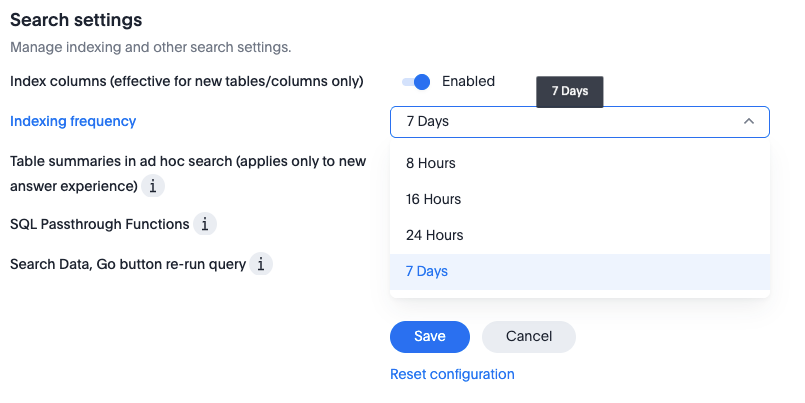
Task: Click the Indexing frequency label
Action: [x=73, y=121]
